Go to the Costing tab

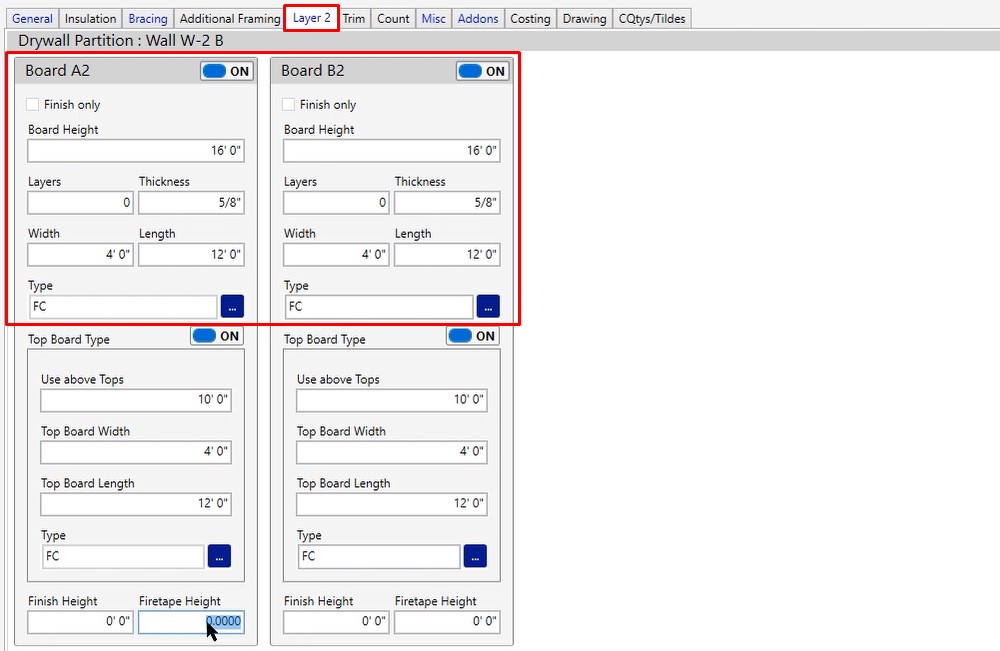(530, 18)
